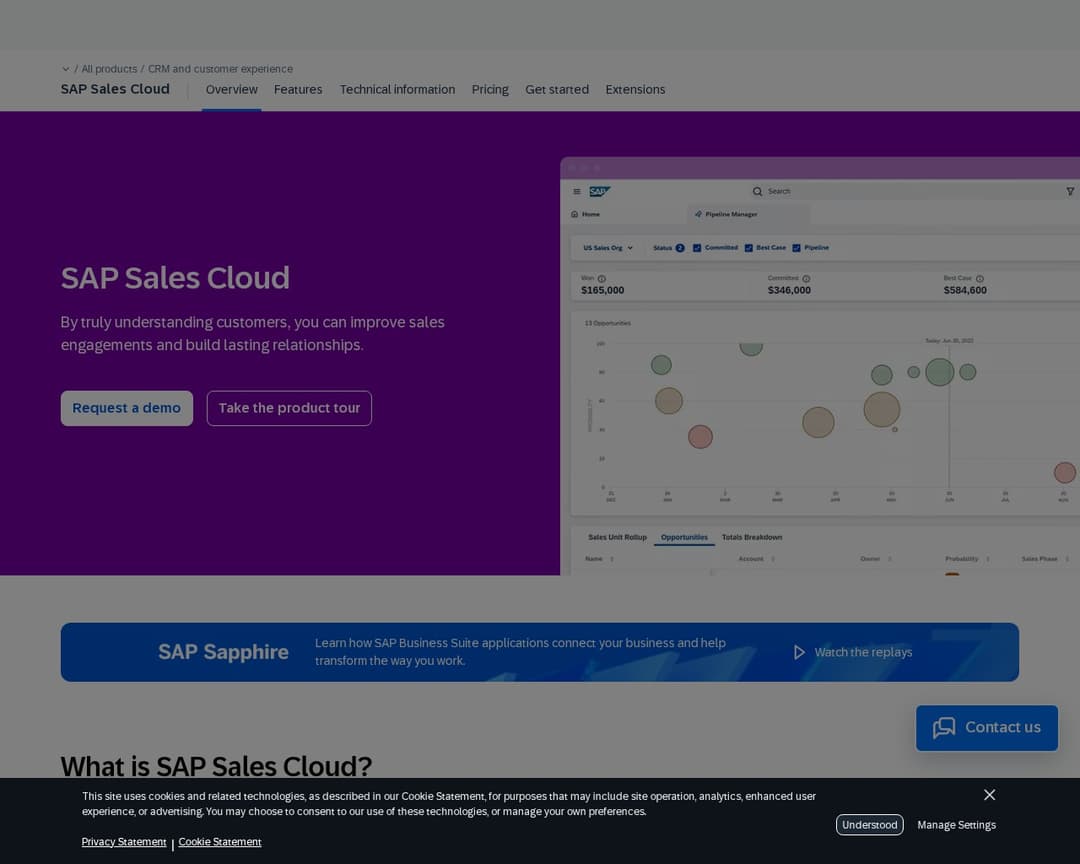Click the Request a demo button
This screenshot has height=864, width=1080.
pos(127,408)
